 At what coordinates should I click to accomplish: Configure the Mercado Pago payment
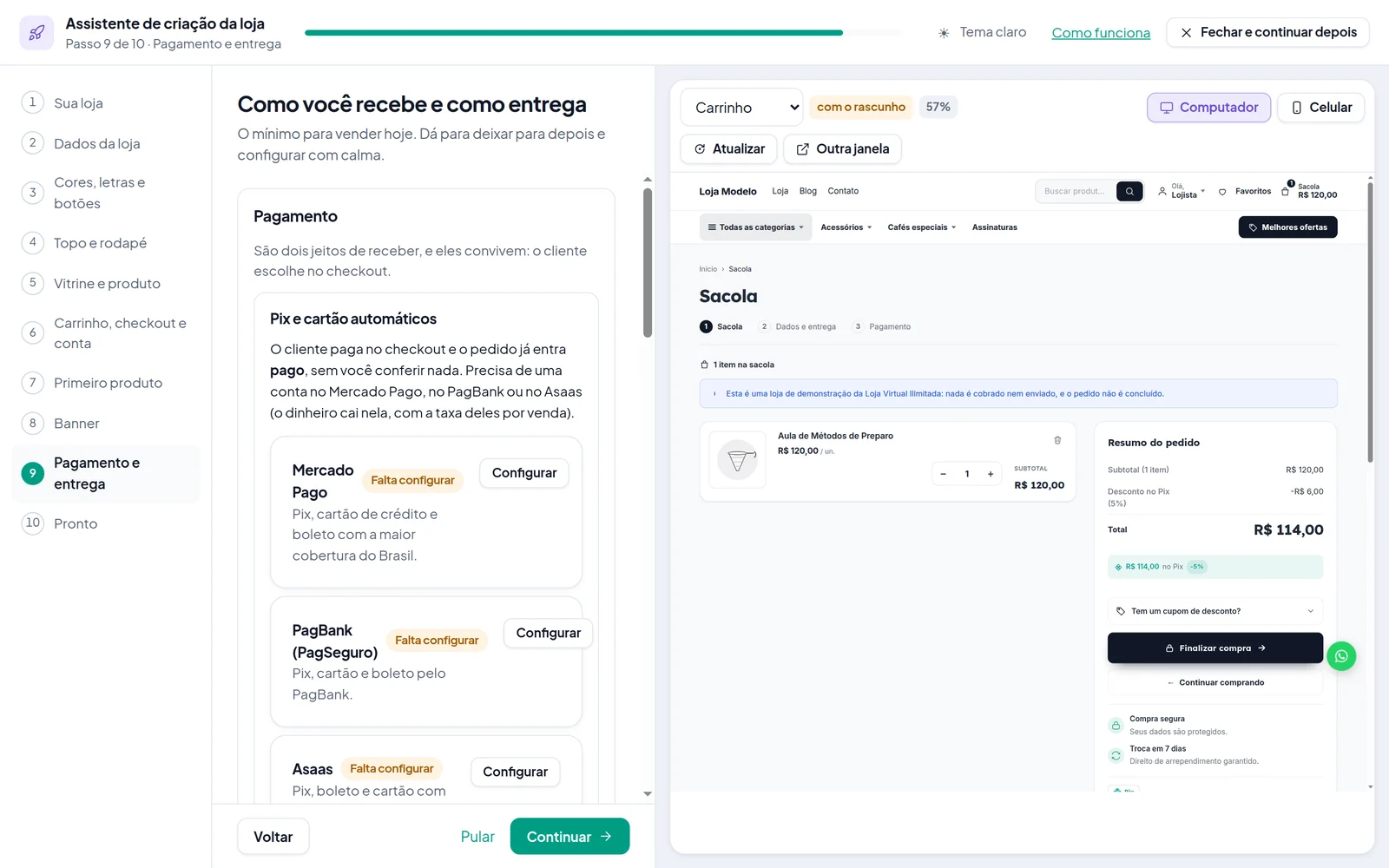click(x=524, y=473)
